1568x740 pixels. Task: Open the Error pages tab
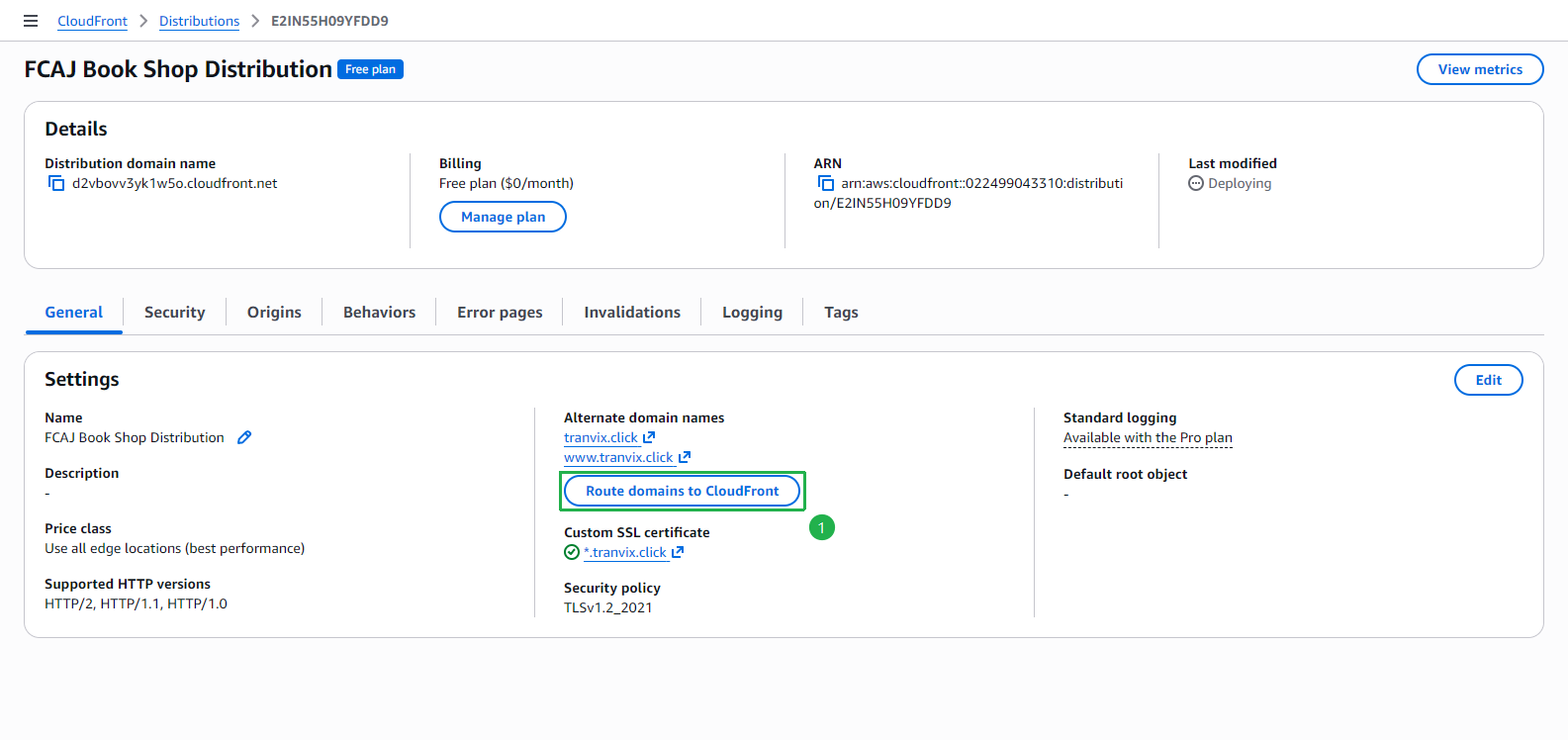click(x=500, y=313)
